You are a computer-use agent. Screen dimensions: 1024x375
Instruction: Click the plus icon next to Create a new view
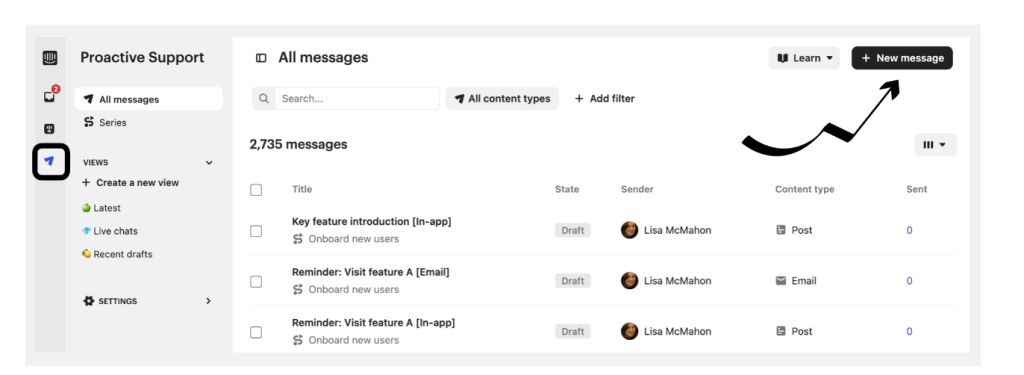tap(86, 182)
